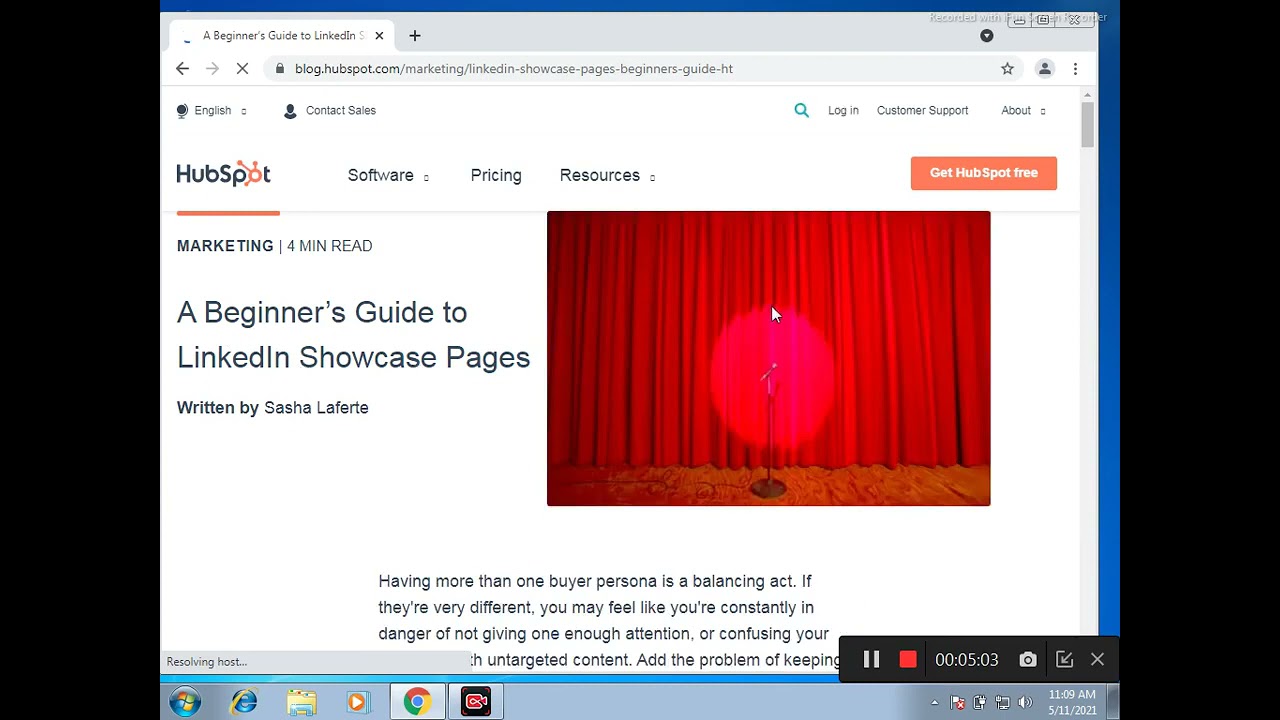
Task: Open the English language dropdown
Action: pyautogui.click(x=211, y=111)
